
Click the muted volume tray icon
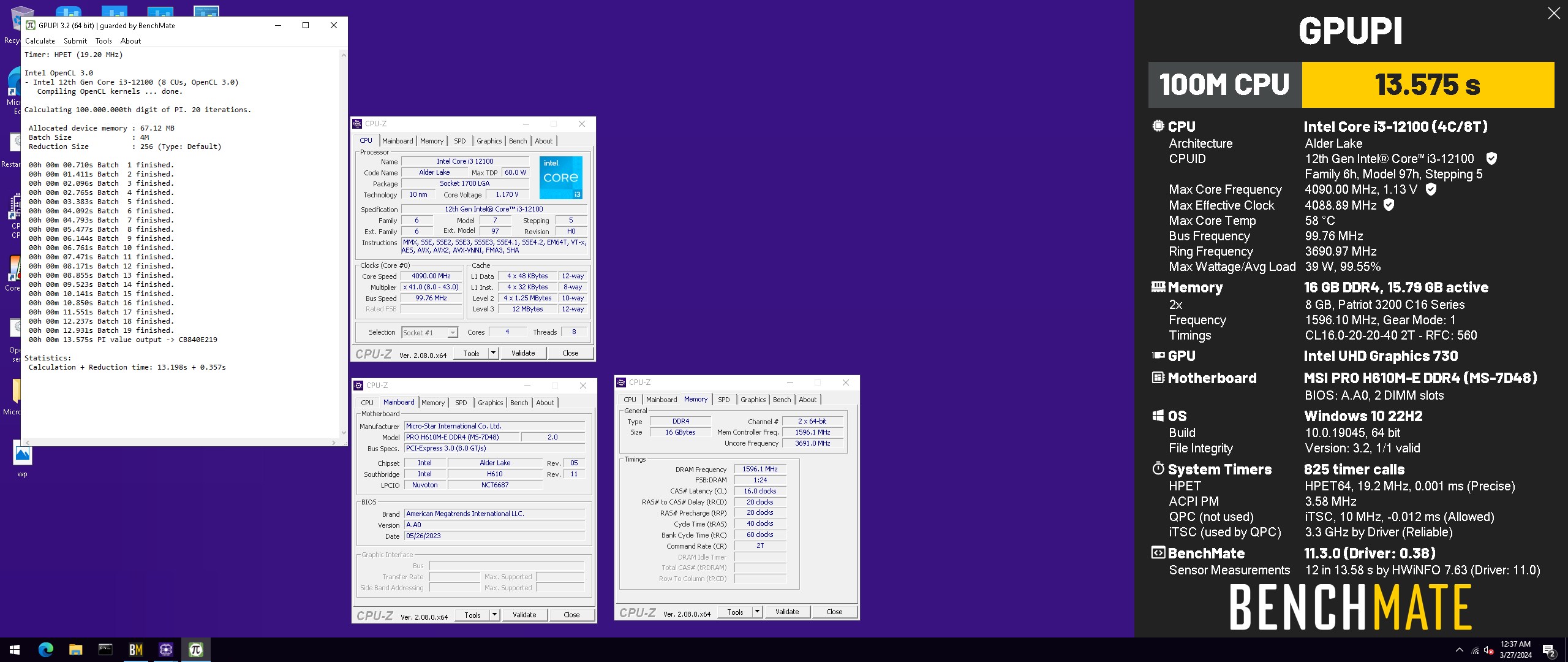[x=1488, y=650]
